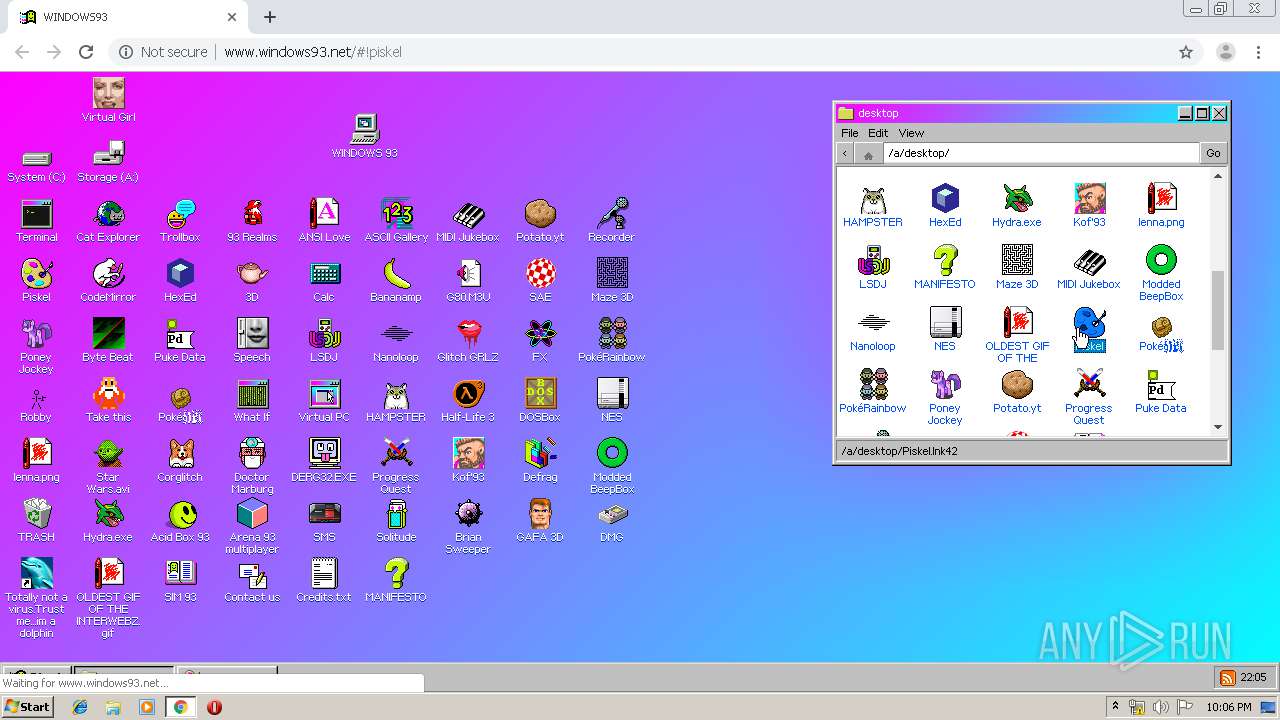
Task: Open the Windows 93 RSS feed tray icon
Action: pos(1227,677)
